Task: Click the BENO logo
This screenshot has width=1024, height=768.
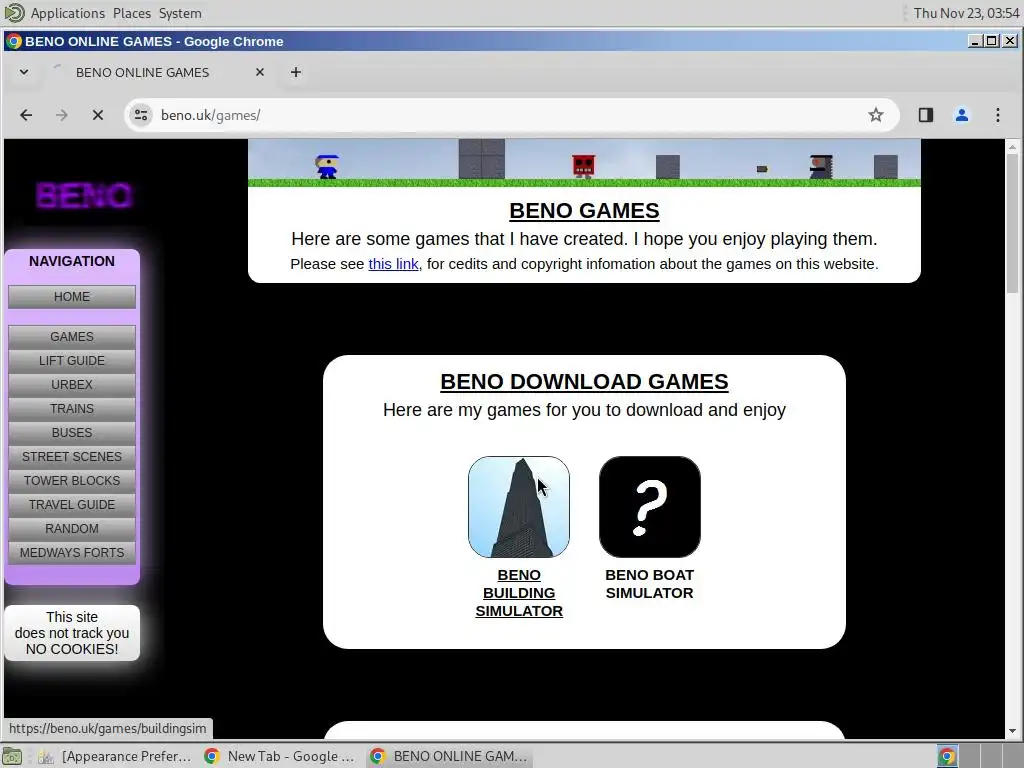Action: [84, 195]
